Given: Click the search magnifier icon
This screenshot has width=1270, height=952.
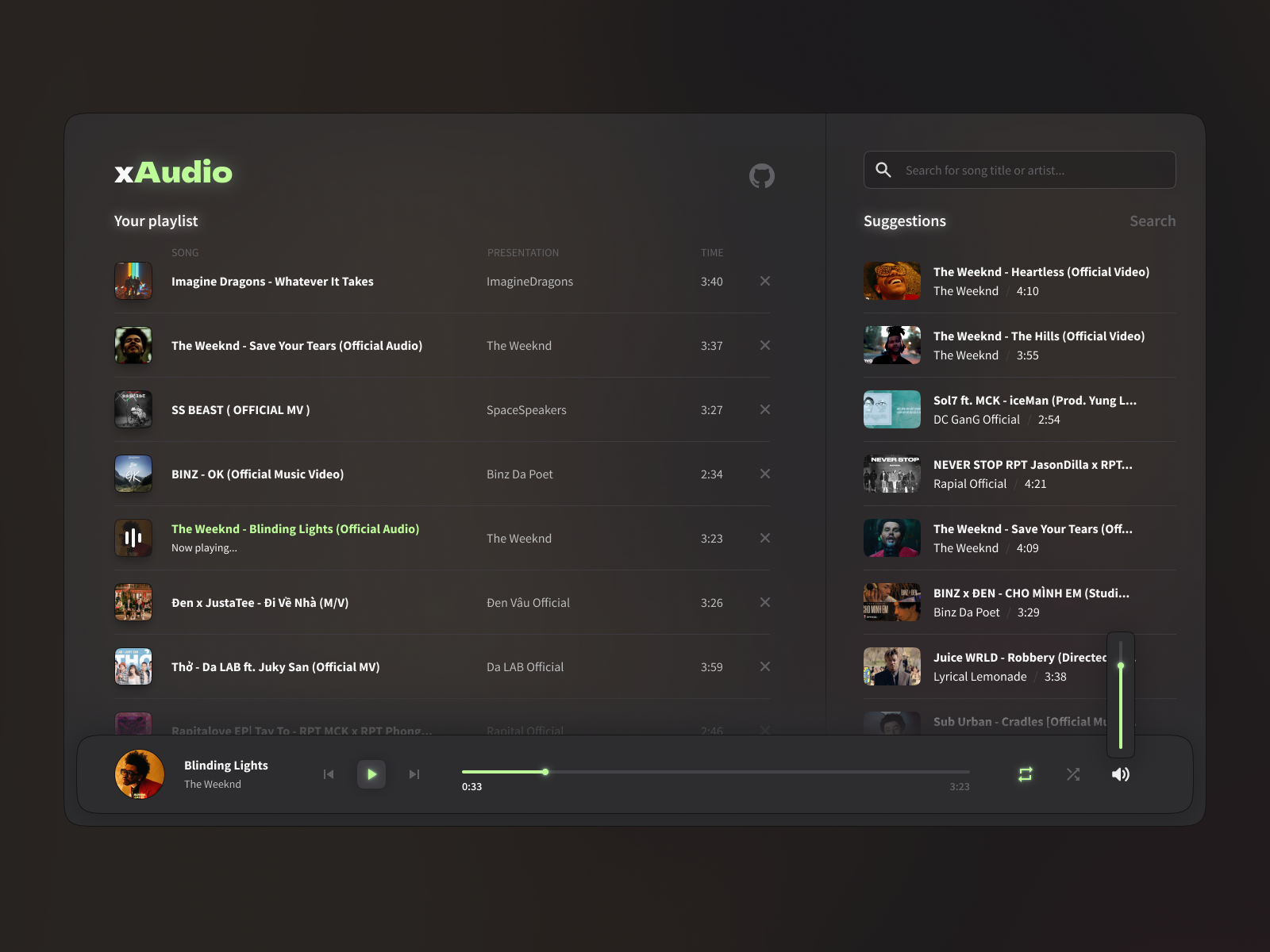Looking at the screenshot, I should [883, 169].
